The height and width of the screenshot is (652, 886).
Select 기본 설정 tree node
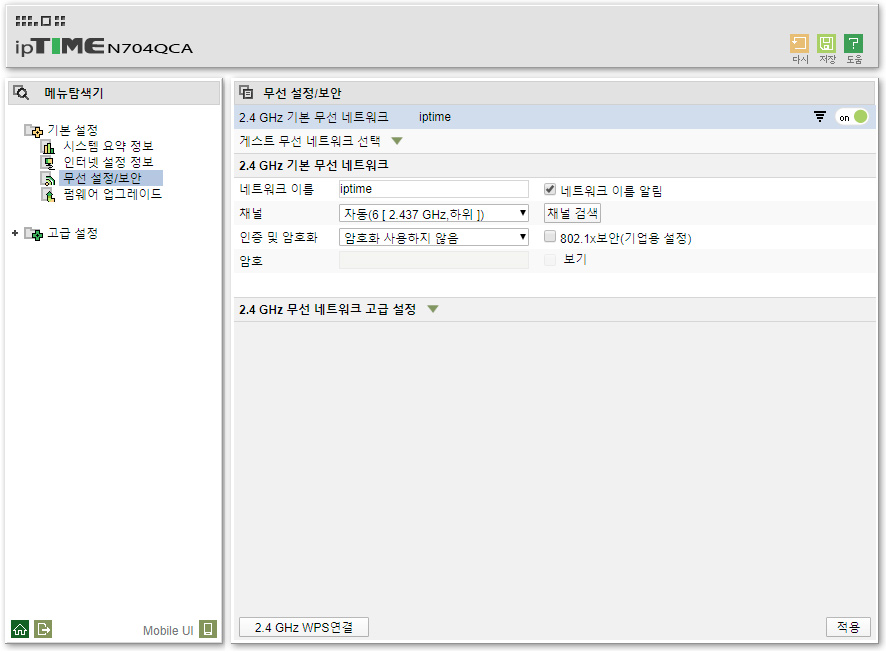point(73,131)
